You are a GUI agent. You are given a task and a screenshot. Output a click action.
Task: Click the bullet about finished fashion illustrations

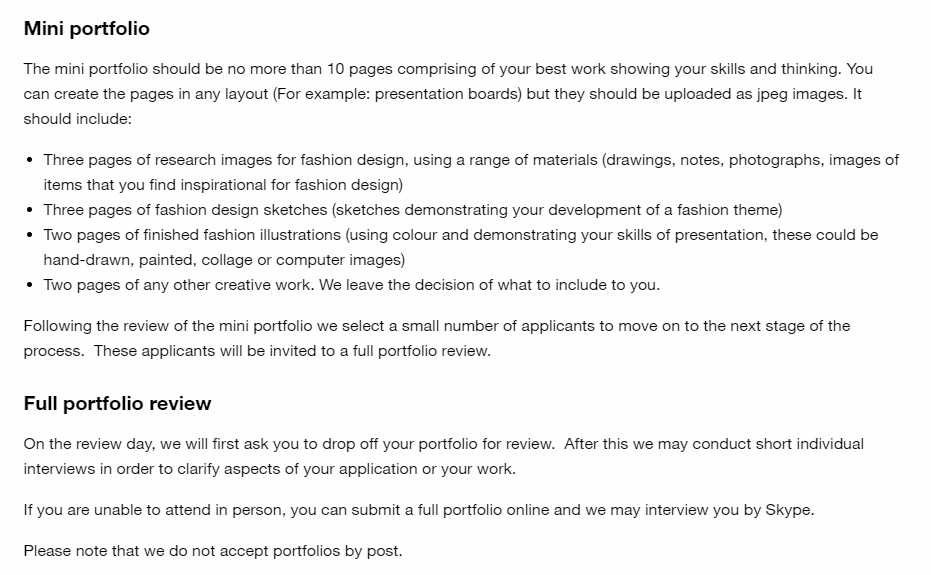(x=461, y=247)
